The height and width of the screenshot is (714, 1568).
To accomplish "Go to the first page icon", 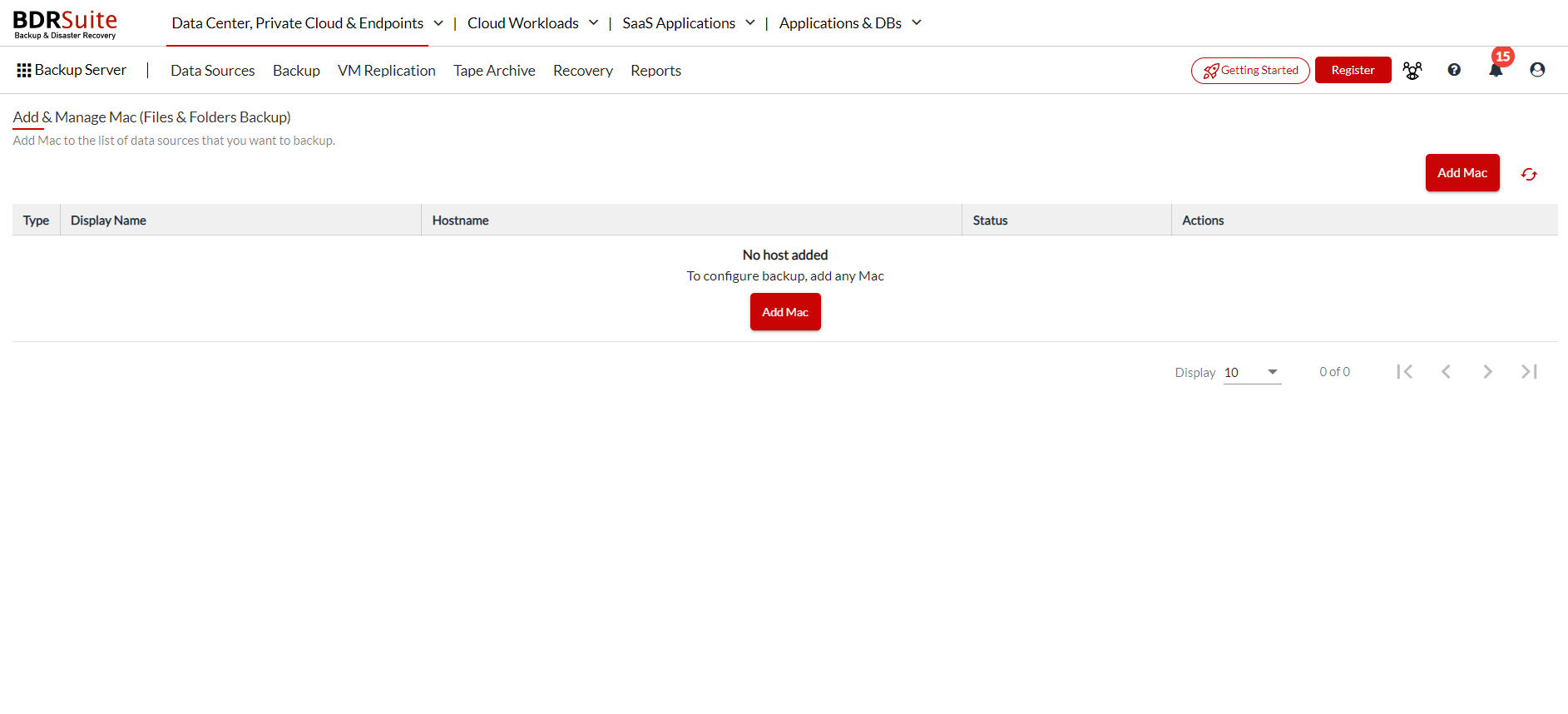I will (1405, 372).
